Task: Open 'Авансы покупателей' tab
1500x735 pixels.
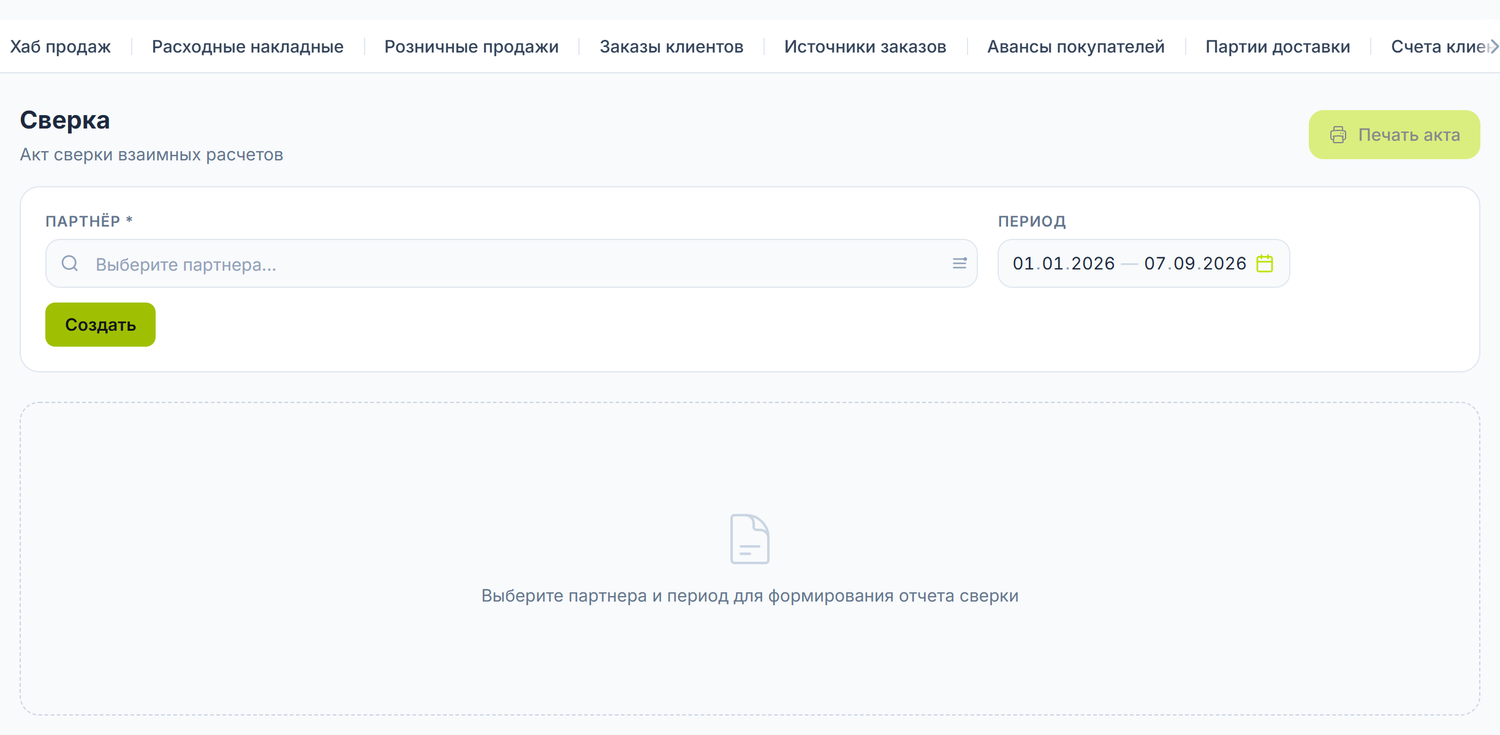Action: click(x=1076, y=47)
